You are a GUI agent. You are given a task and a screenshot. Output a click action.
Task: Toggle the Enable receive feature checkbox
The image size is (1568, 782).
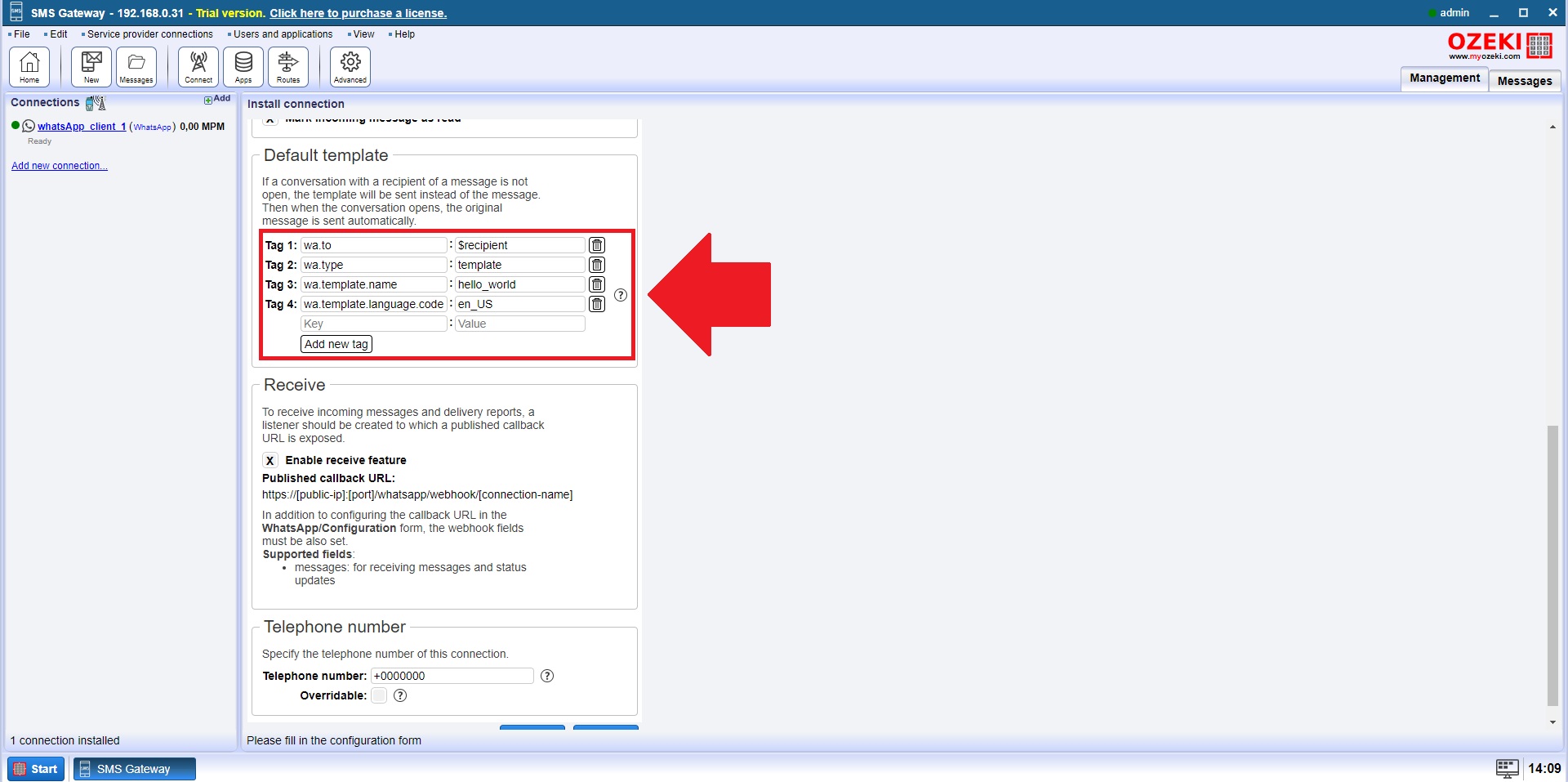(270, 460)
